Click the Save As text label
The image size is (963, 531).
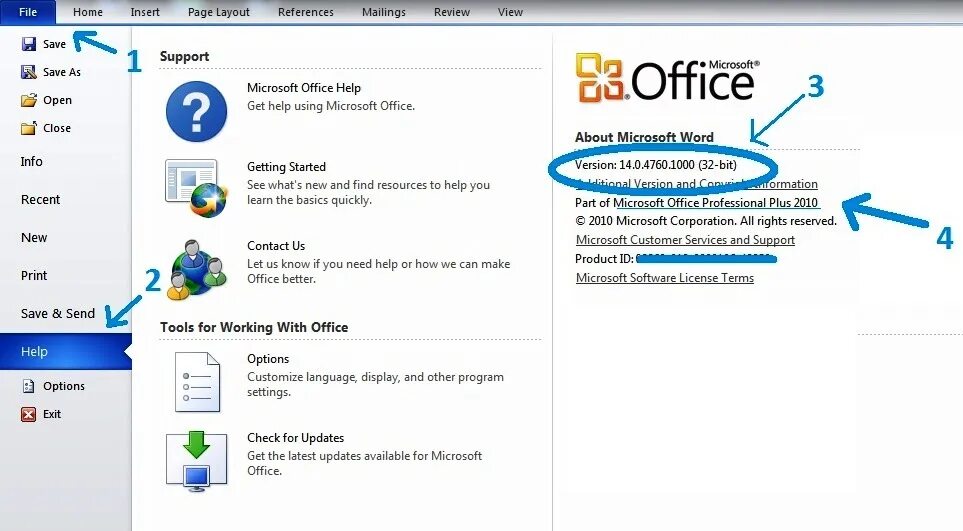(x=61, y=72)
